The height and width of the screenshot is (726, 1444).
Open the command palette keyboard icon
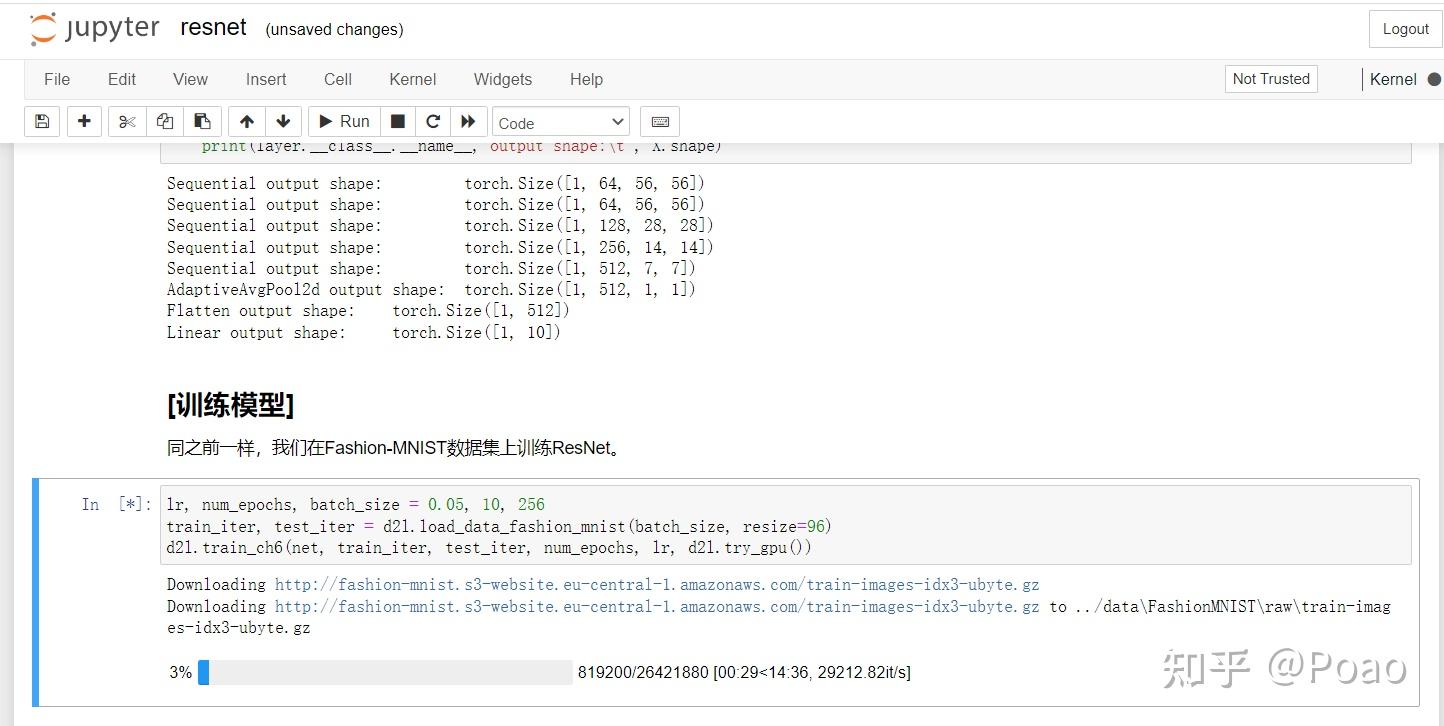click(659, 121)
